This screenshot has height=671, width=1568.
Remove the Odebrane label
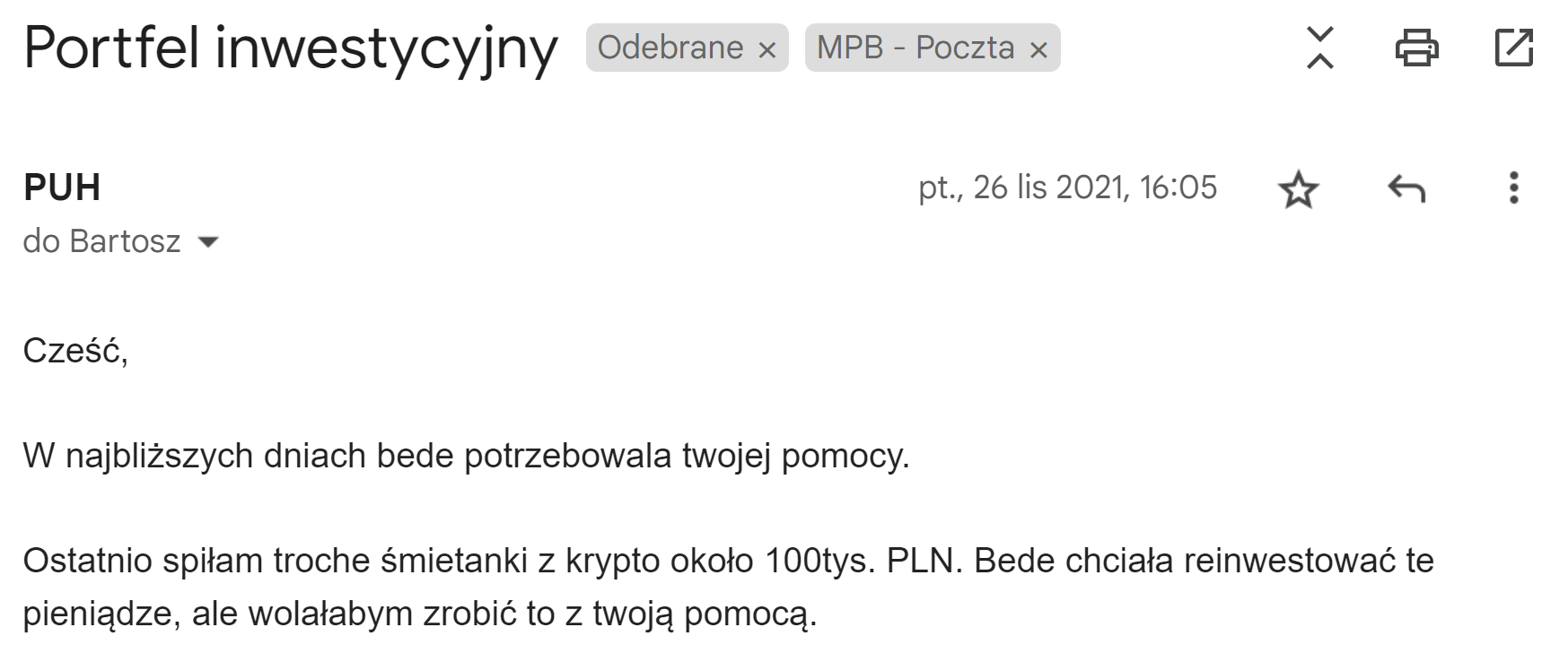click(766, 50)
